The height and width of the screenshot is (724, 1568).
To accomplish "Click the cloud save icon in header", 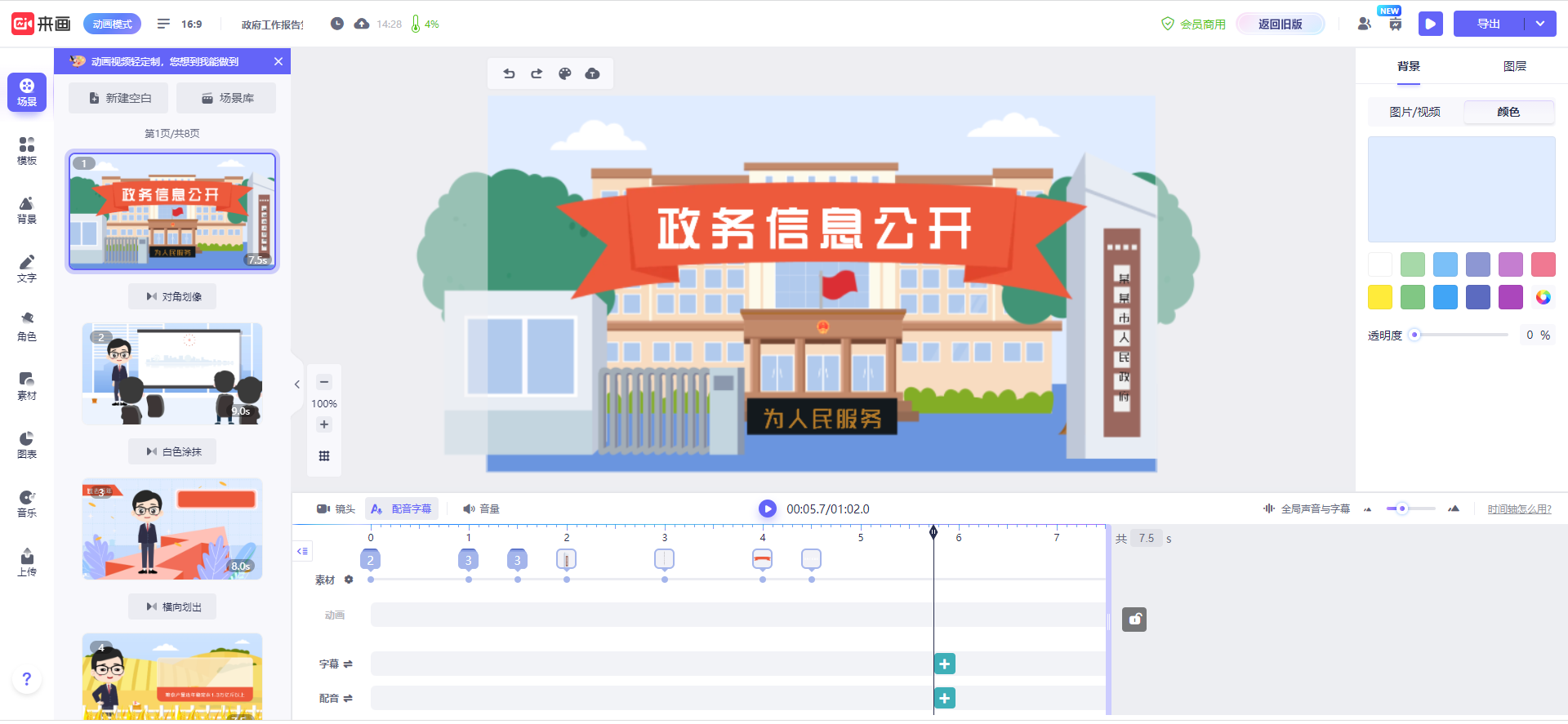I will pos(362,24).
